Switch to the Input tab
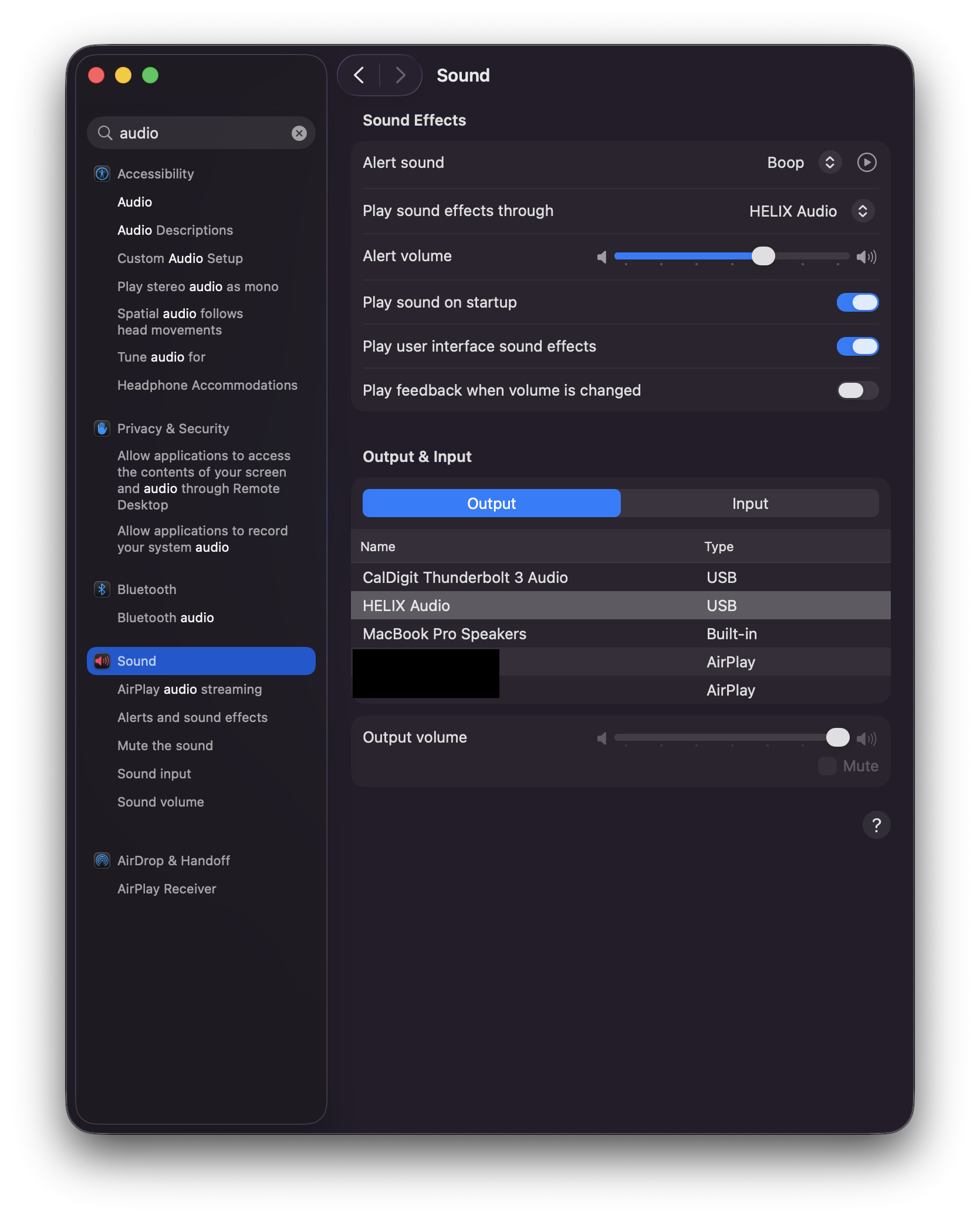 [x=749, y=504]
